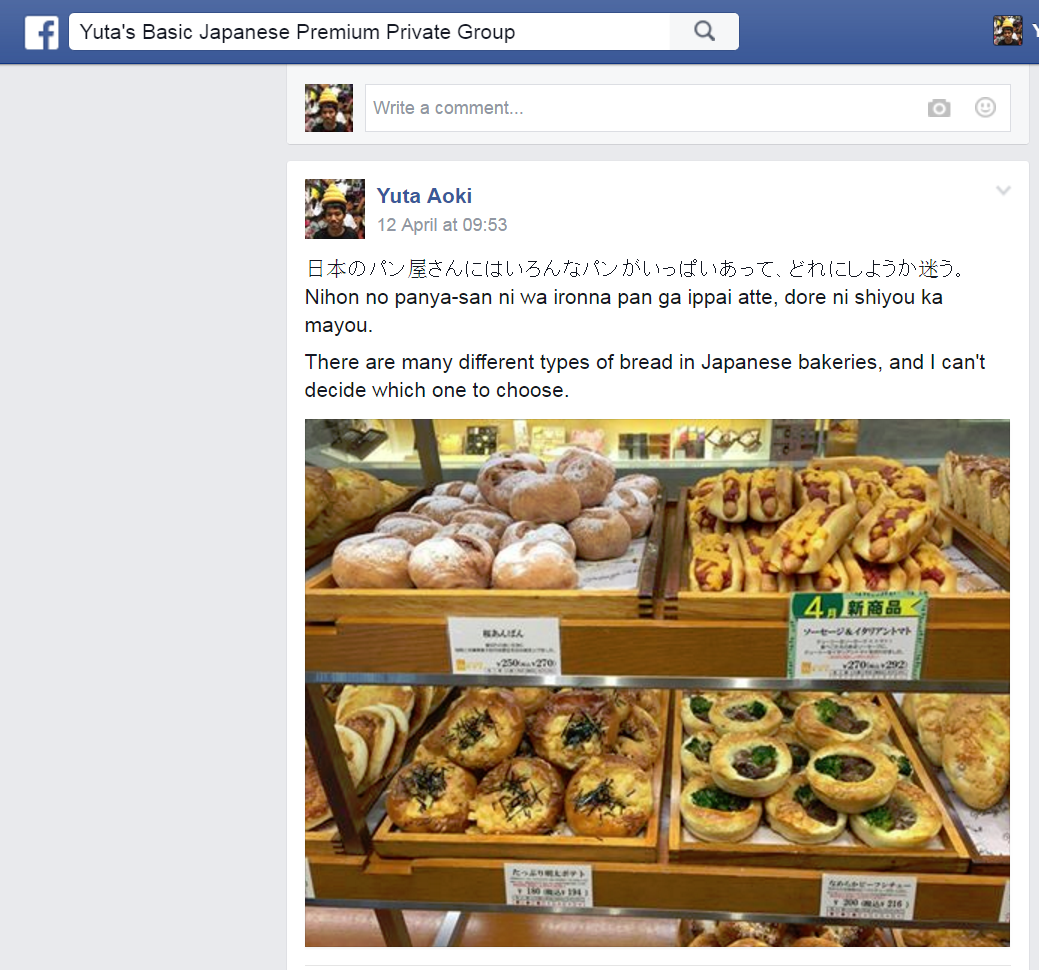Image resolution: width=1039 pixels, height=970 pixels.
Task: Click the English translation text of the post
Action: (645, 376)
